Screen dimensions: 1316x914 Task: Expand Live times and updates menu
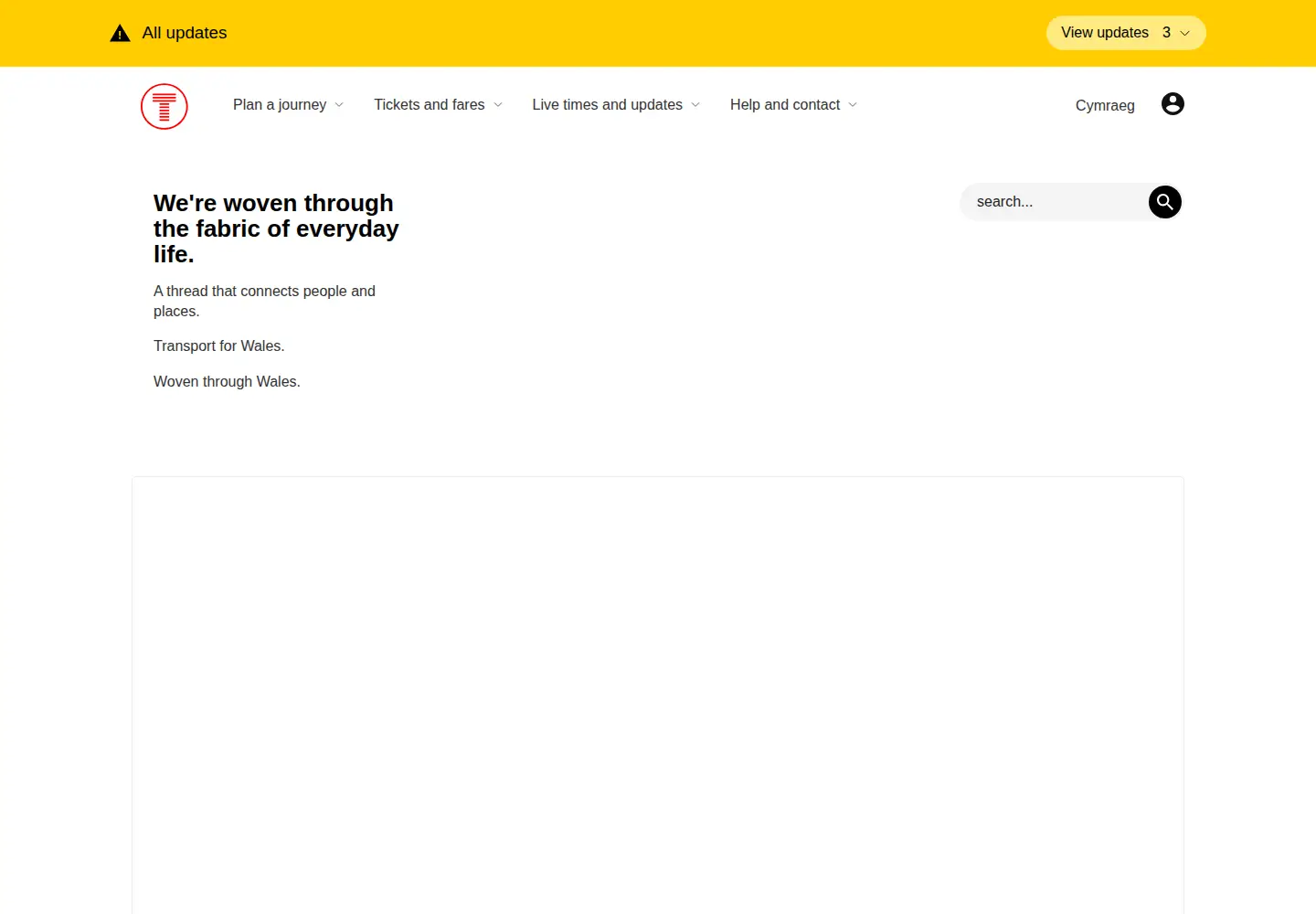(617, 105)
